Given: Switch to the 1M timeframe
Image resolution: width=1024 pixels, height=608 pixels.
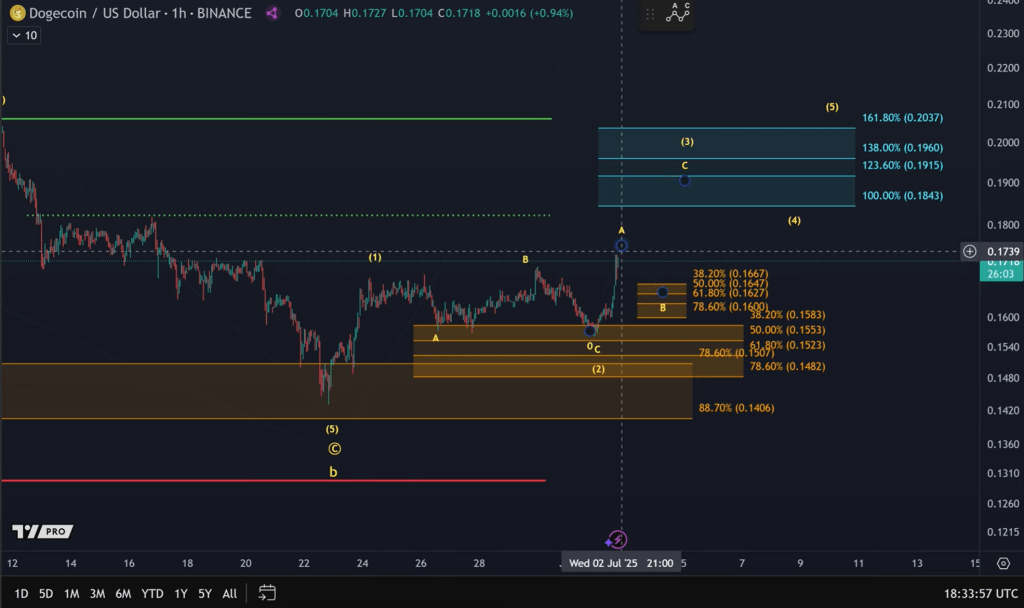Looking at the screenshot, I should 70,593.
